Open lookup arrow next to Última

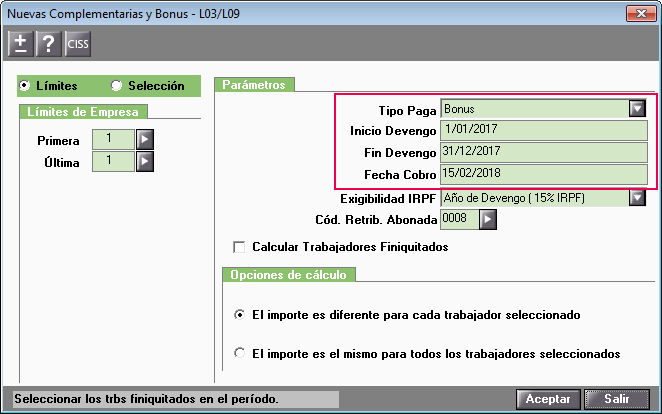coord(145,162)
